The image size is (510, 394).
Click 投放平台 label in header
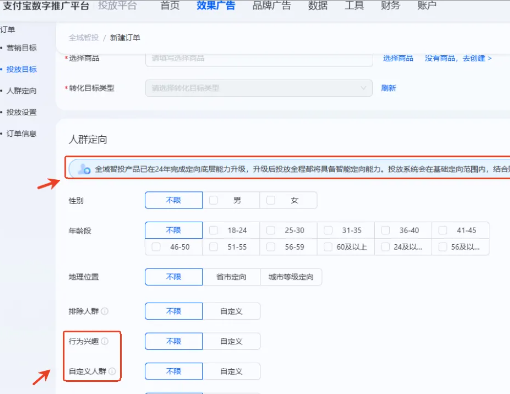(117, 5)
